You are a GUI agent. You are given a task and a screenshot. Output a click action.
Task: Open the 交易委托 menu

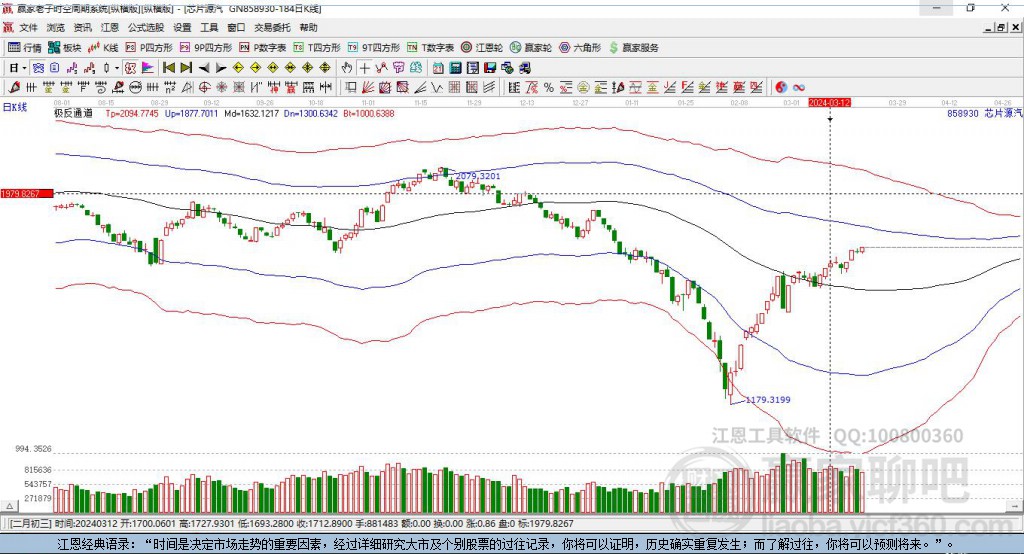pos(272,27)
